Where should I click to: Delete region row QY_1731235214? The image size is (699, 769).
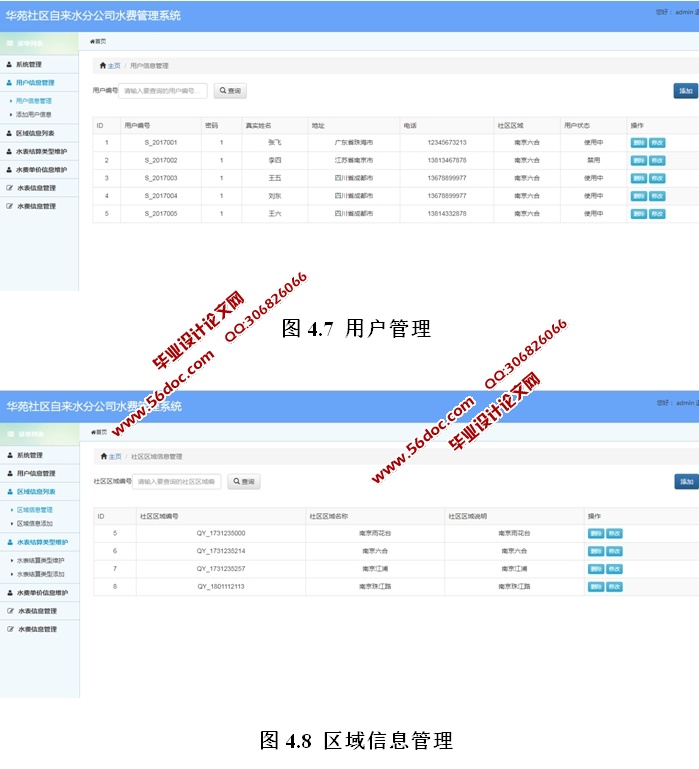[x=596, y=551]
